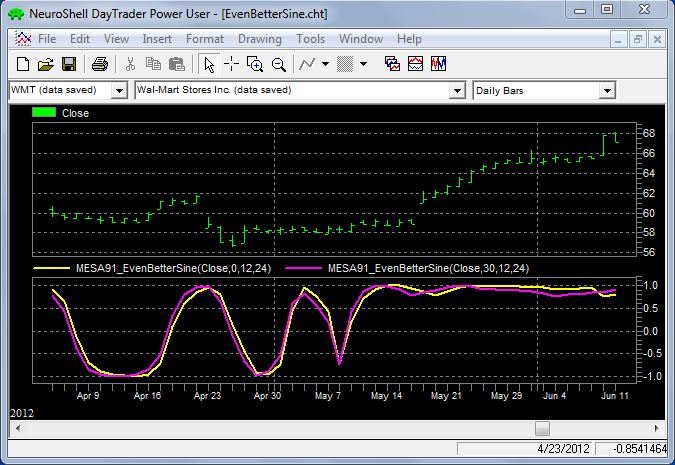The image size is (675, 465).
Task: Click the Zoom Out magnifier icon
Action: 279,64
